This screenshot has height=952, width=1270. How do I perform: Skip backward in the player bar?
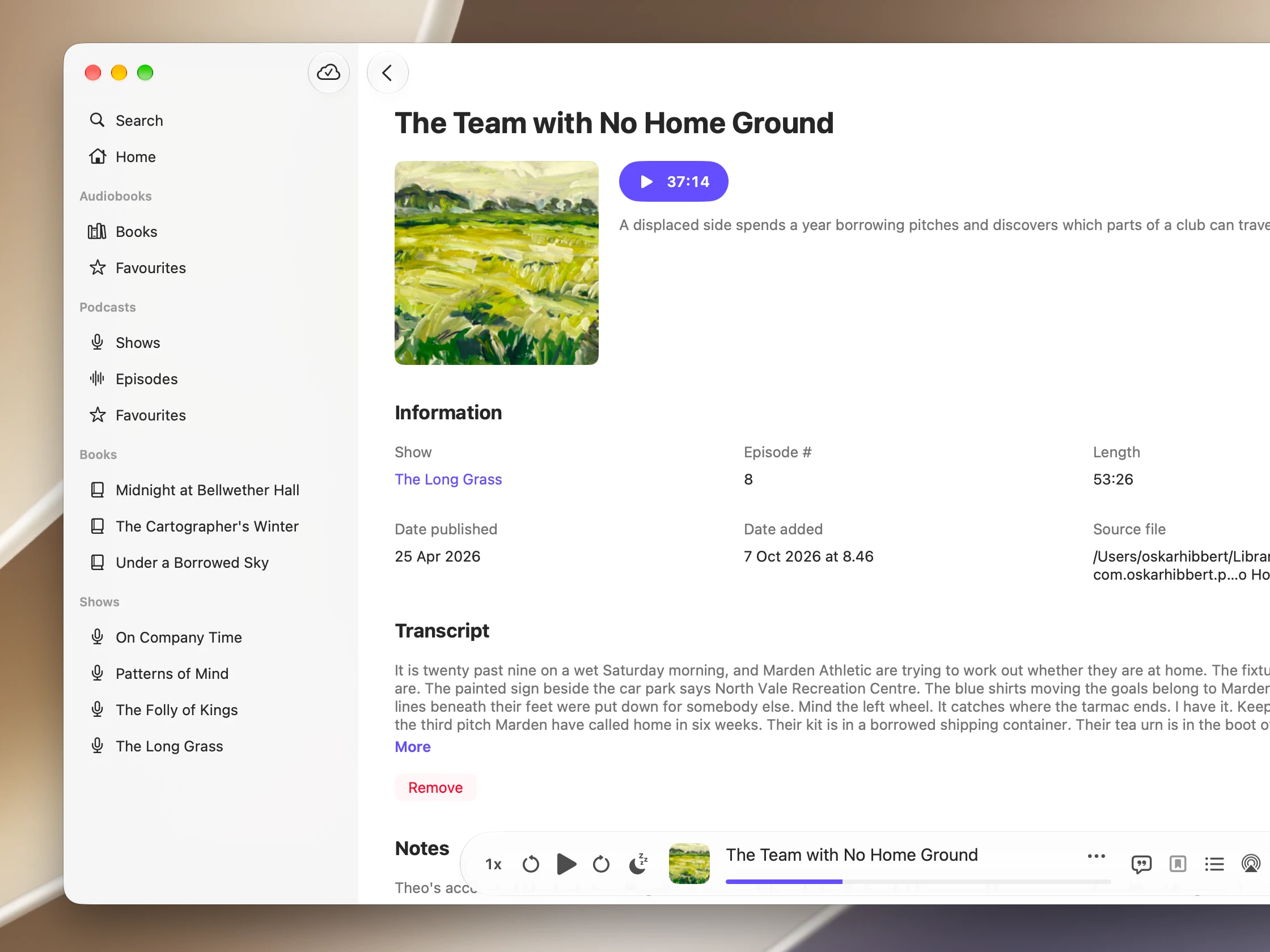tap(531, 864)
